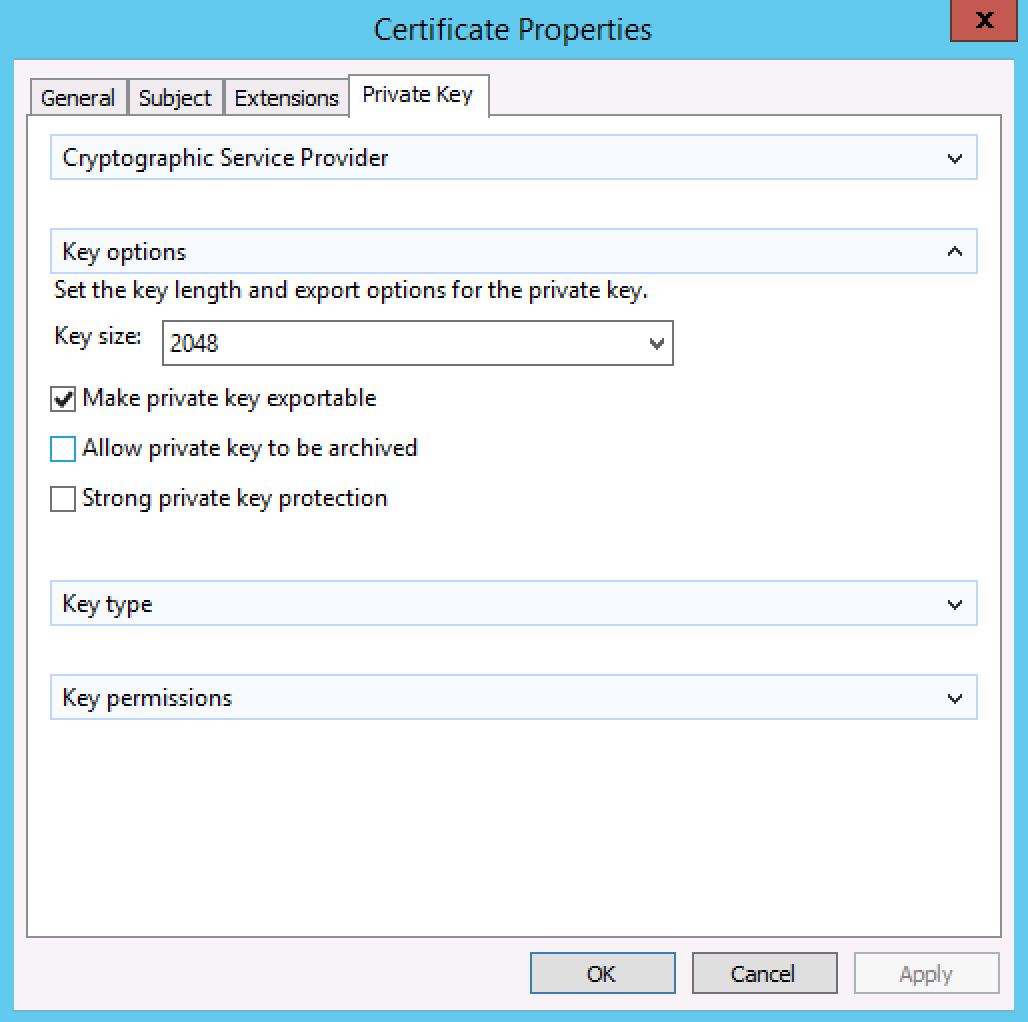
Task: Go to the Extensions tab
Action: [x=286, y=98]
